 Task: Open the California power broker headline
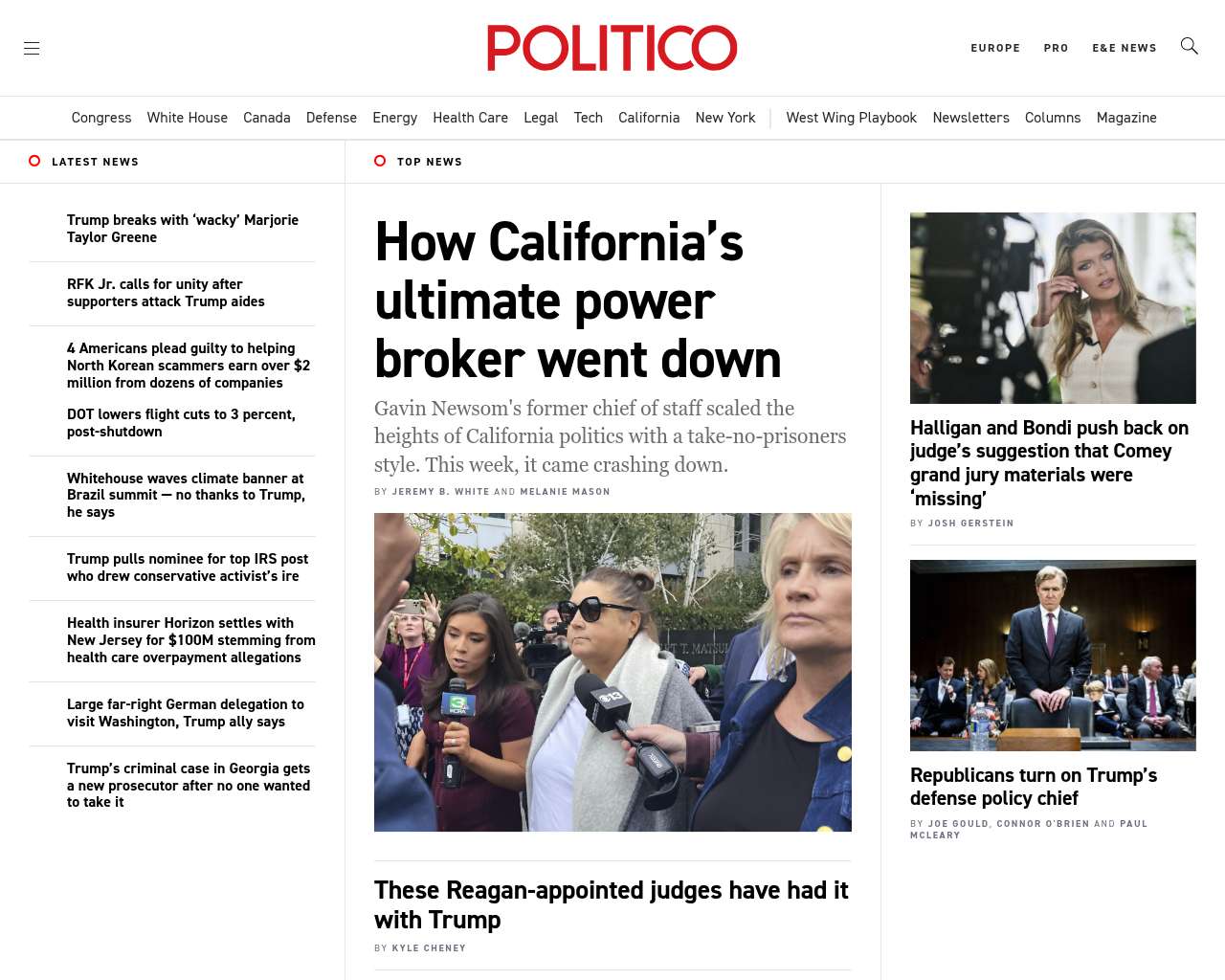(578, 301)
